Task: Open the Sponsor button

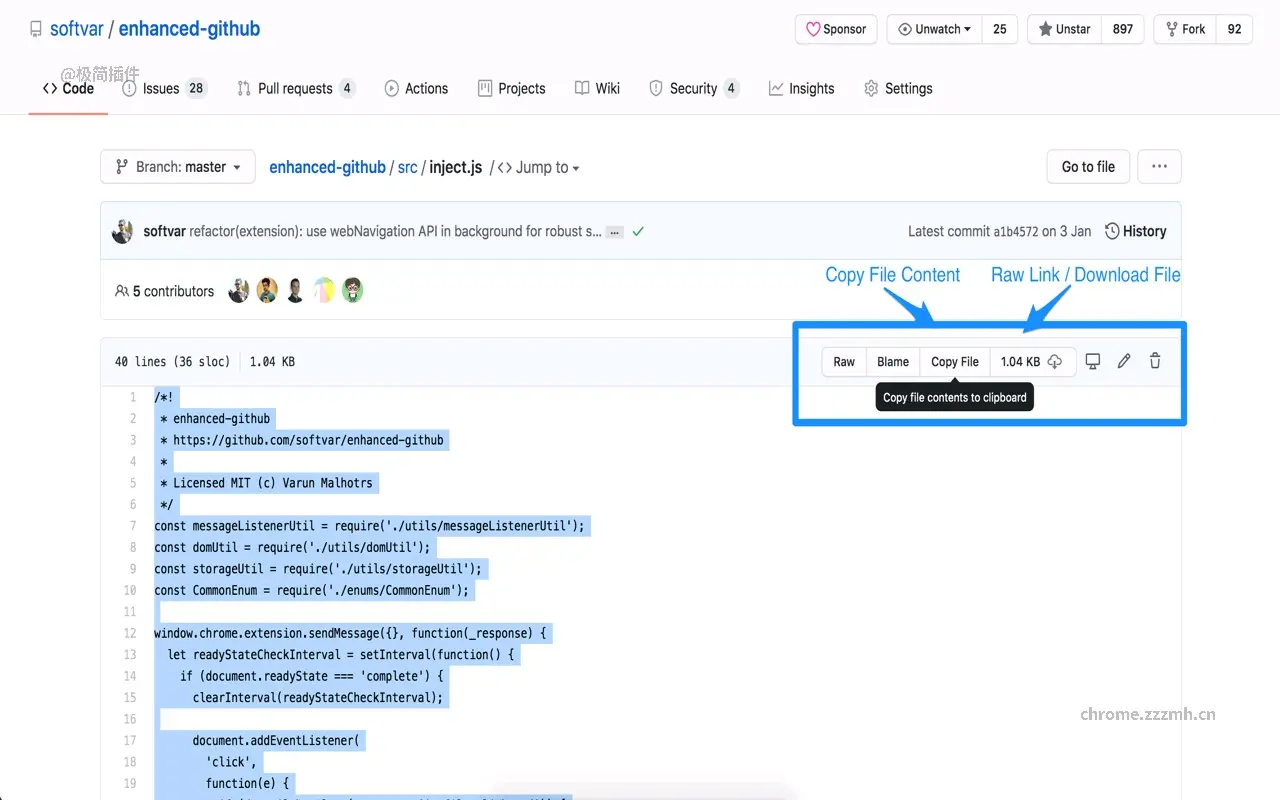Action: click(x=836, y=29)
